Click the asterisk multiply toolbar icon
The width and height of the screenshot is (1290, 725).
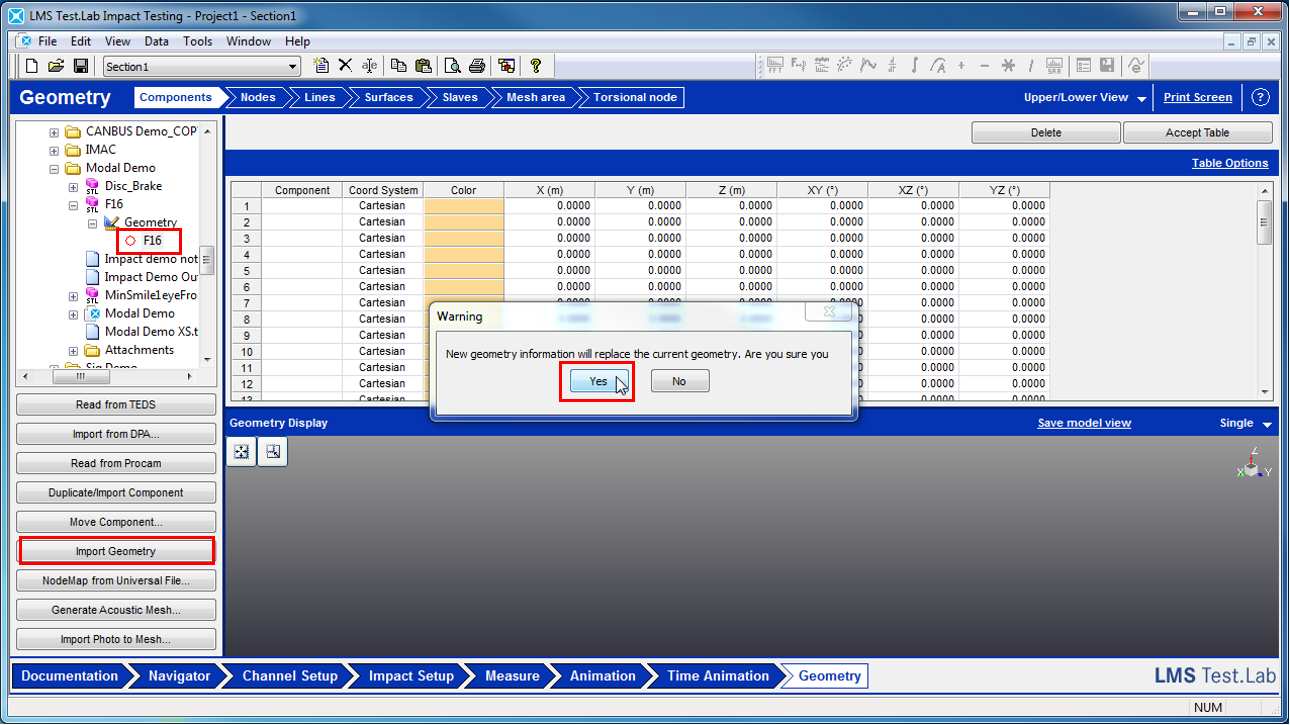[1008, 66]
